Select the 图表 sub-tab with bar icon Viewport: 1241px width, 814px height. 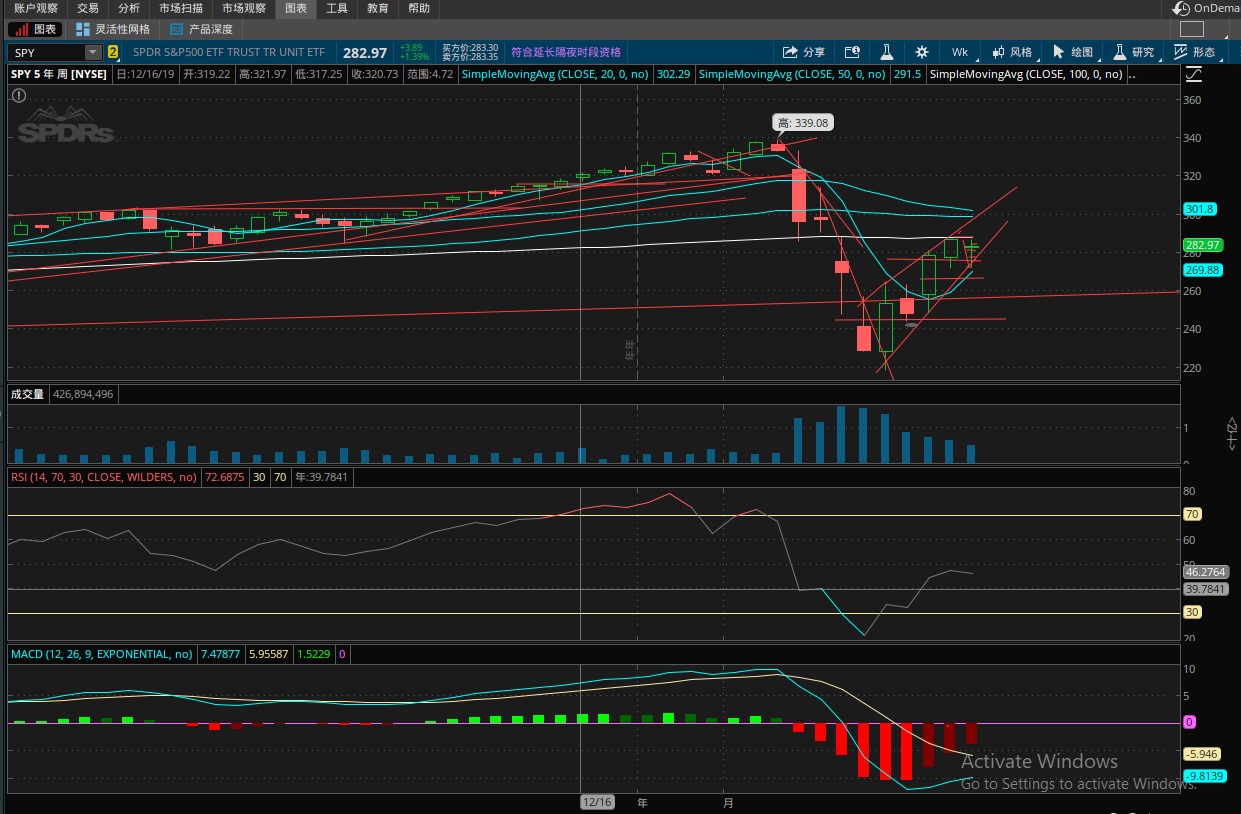(34, 30)
